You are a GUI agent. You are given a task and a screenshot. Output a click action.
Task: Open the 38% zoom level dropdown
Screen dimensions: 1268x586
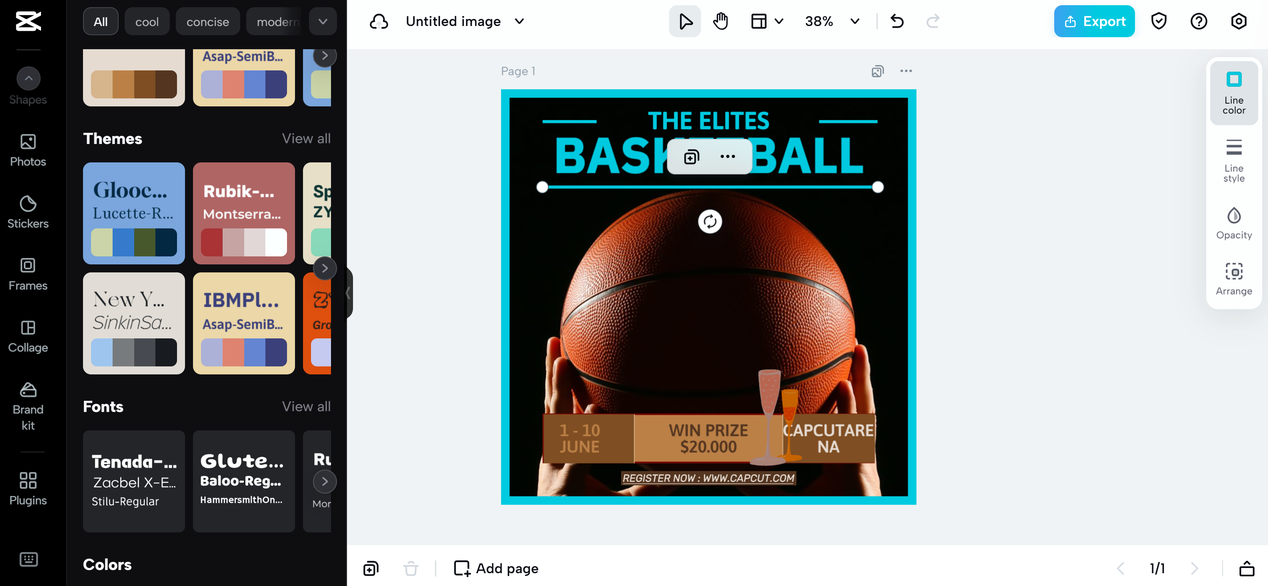coord(832,21)
